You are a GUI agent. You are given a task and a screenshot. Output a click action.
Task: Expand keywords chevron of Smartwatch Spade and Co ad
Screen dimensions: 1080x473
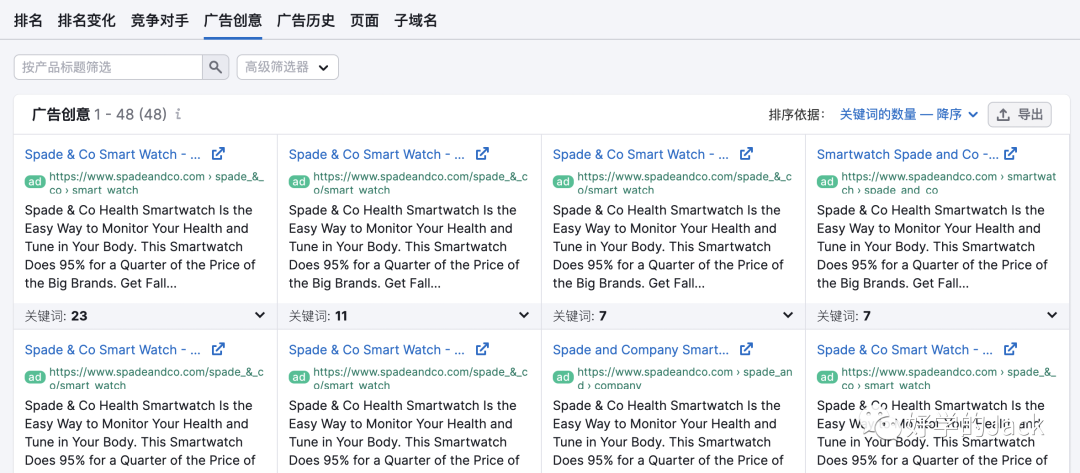point(1052,315)
